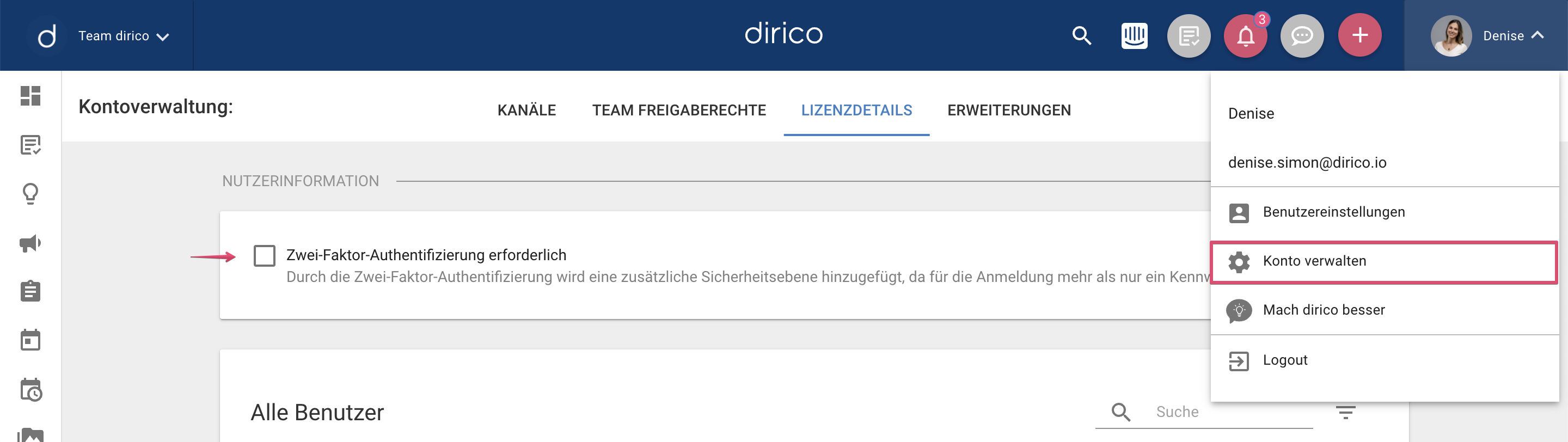Open the filter icon next to Suche

[1345, 412]
